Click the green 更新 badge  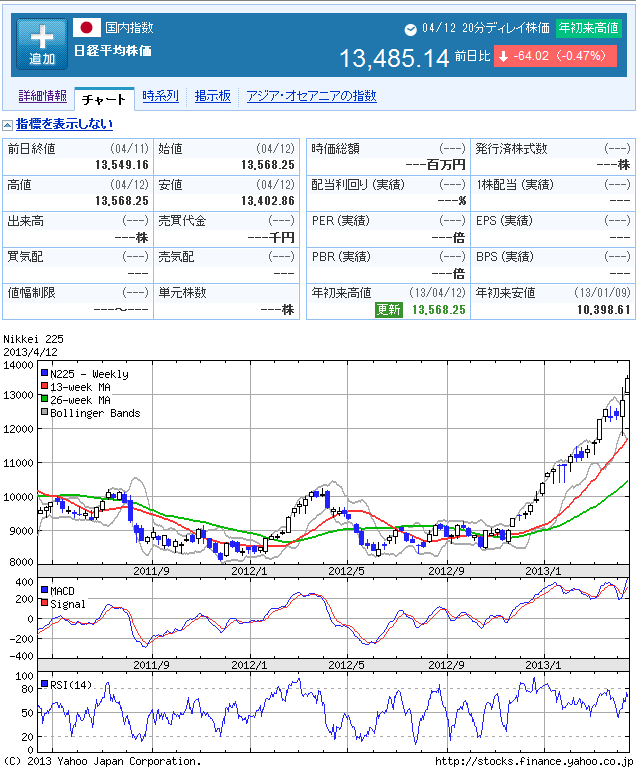point(389,310)
